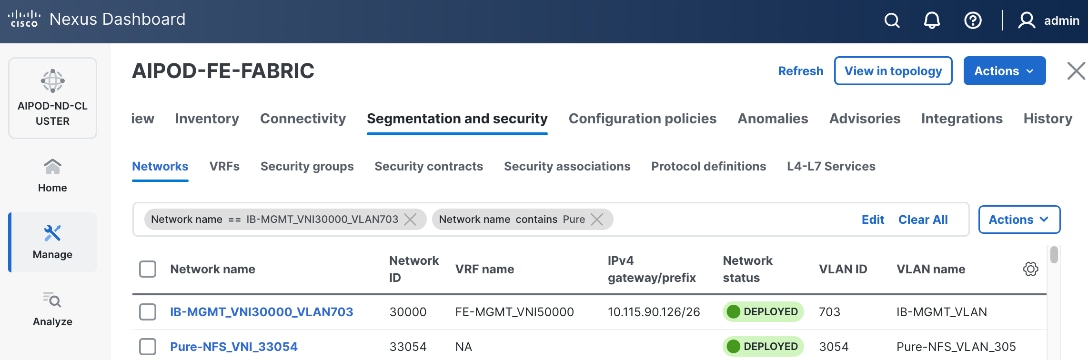
Task: Open the Protocol definitions sub-tab
Action: coord(708,166)
